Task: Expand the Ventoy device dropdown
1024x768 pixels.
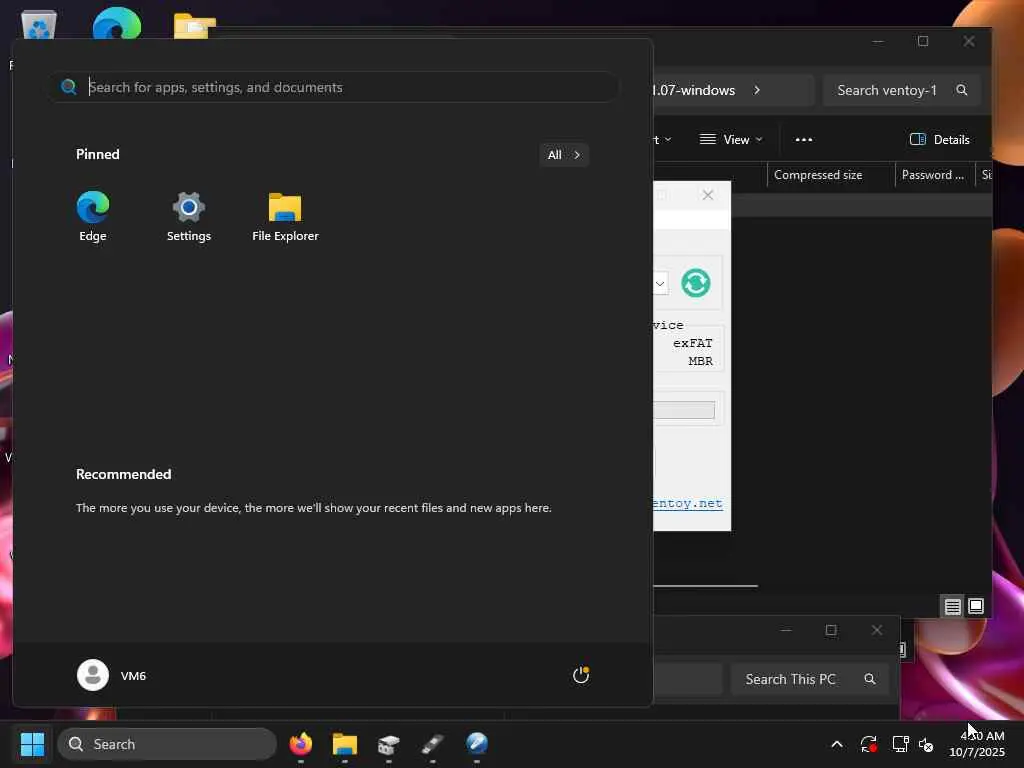Action: click(660, 283)
